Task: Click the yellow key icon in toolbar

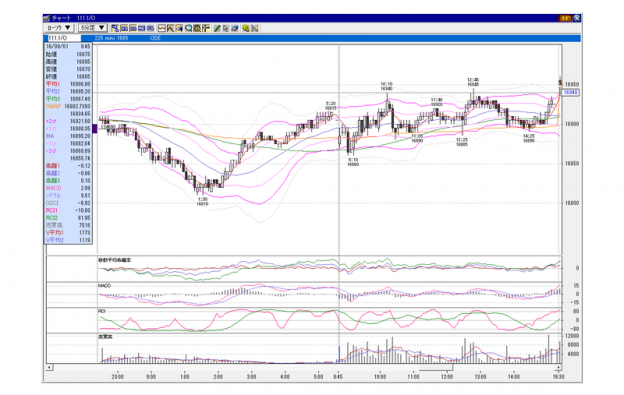Action: tap(246, 28)
